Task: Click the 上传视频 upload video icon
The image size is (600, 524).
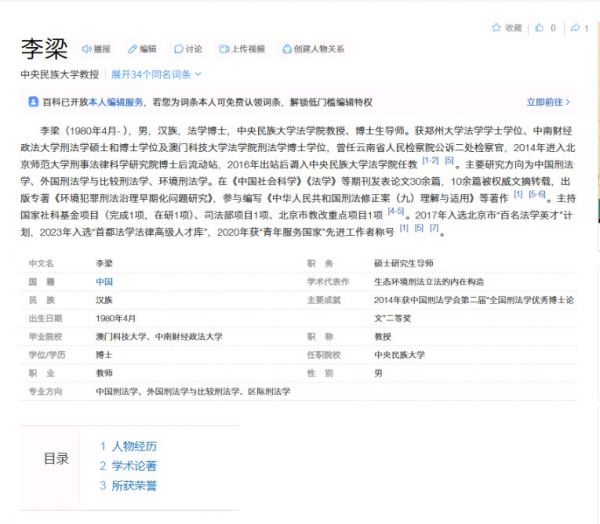Action: 224,48
